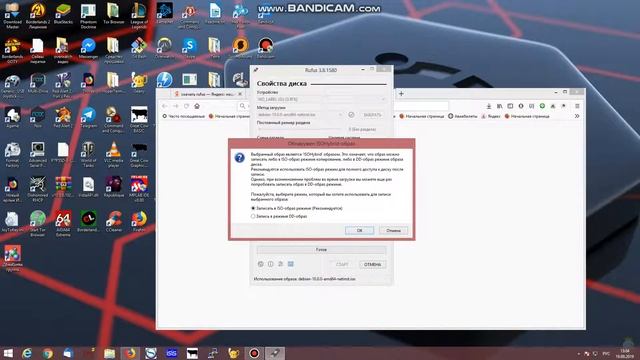Open the World of Tanks shortcut
Viewport: 640px width, 360px height.
[88, 154]
